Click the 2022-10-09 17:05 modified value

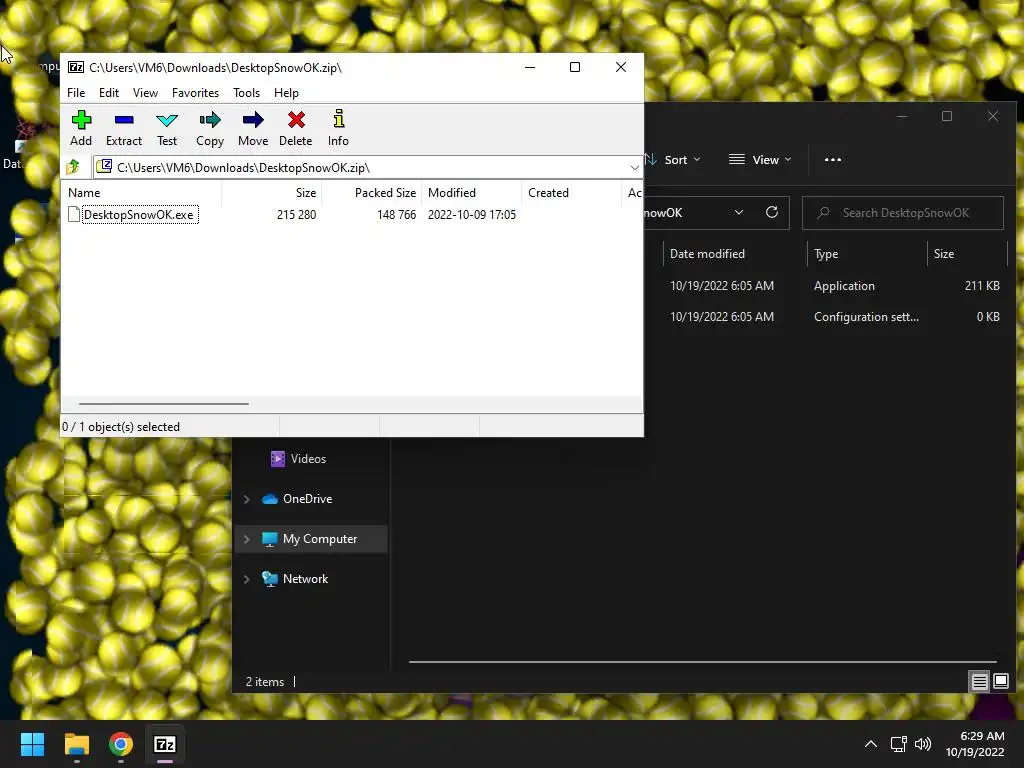pyautogui.click(x=472, y=215)
